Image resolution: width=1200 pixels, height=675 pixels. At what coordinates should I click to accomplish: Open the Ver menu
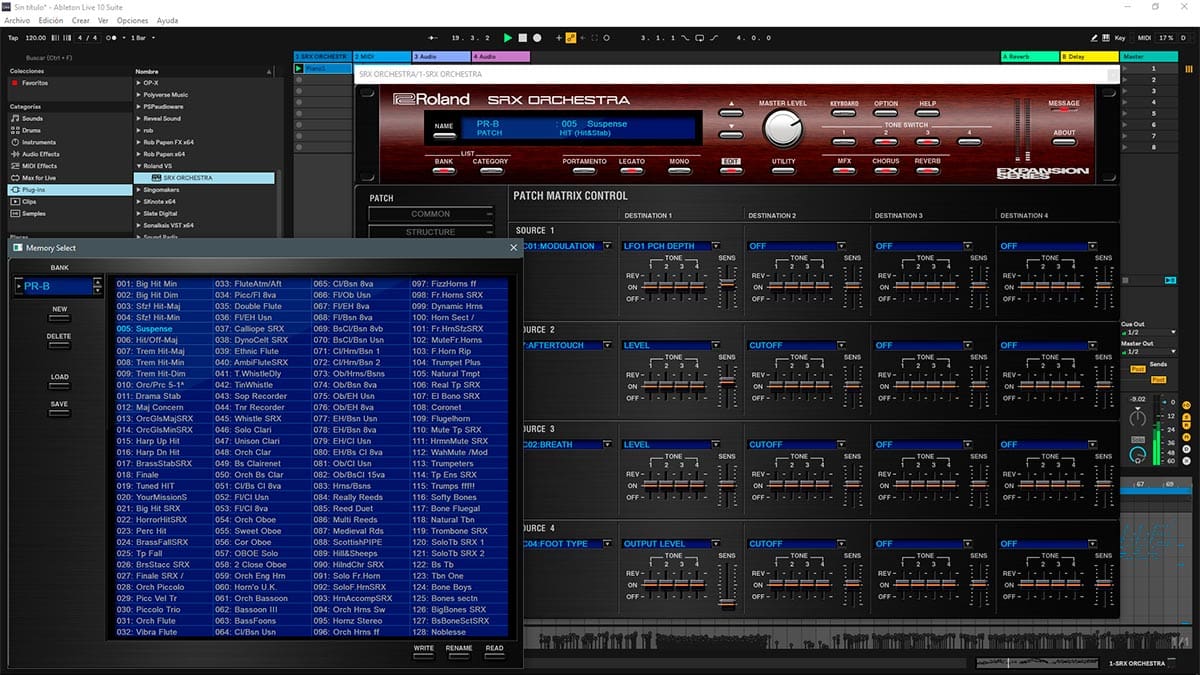click(104, 20)
